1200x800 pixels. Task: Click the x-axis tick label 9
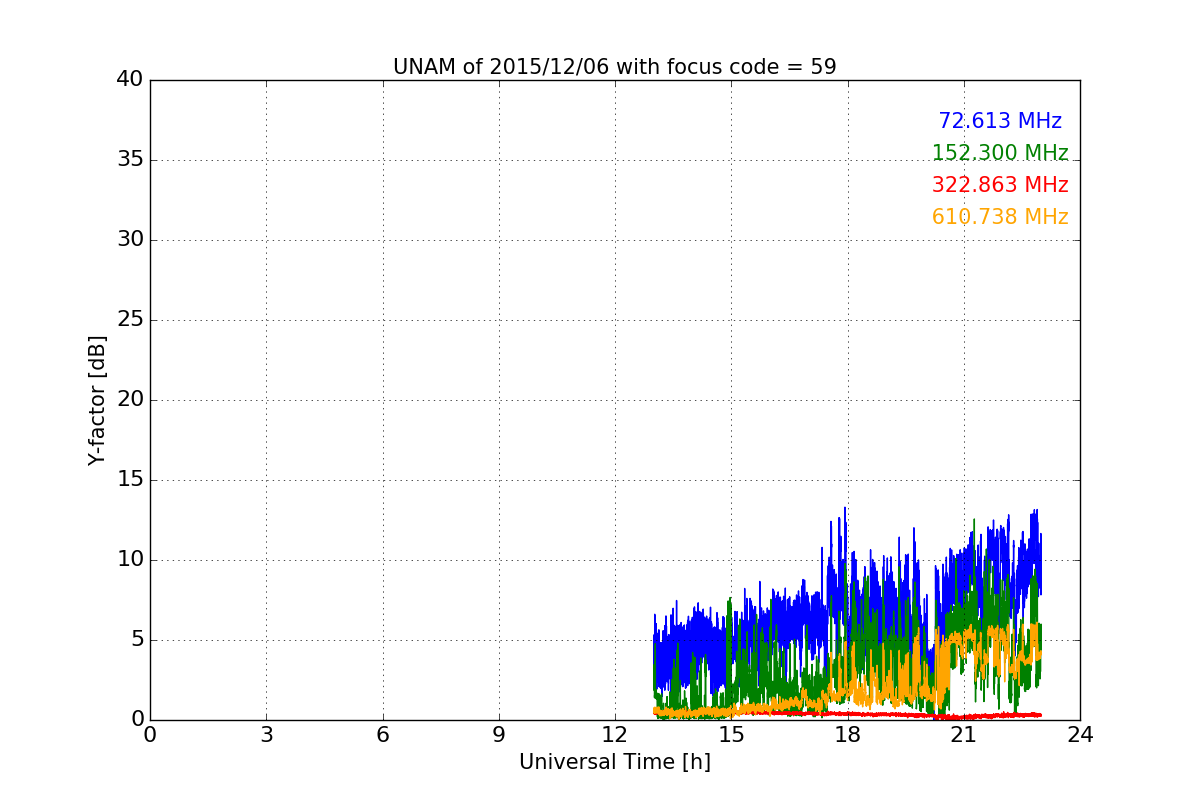point(499,735)
